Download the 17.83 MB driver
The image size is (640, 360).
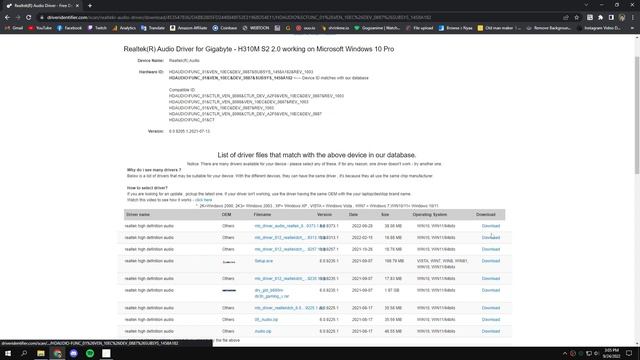491,278
